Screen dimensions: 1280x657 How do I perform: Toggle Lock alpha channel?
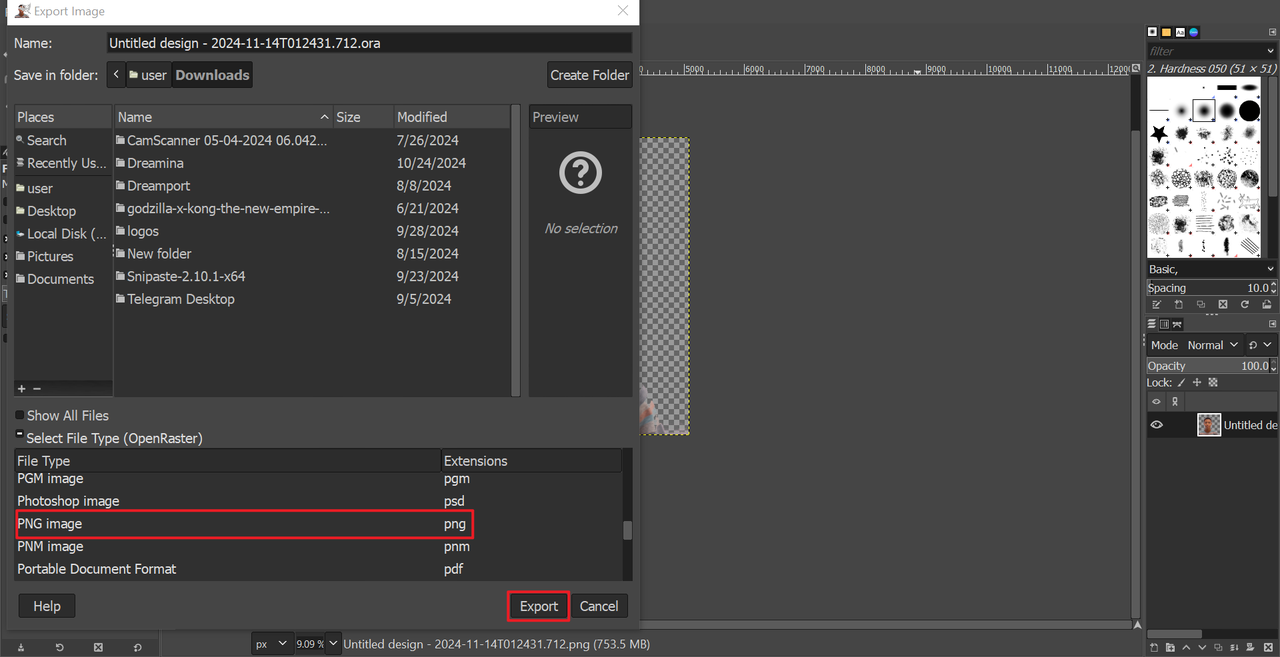pyautogui.click(x=1213, y=382)
